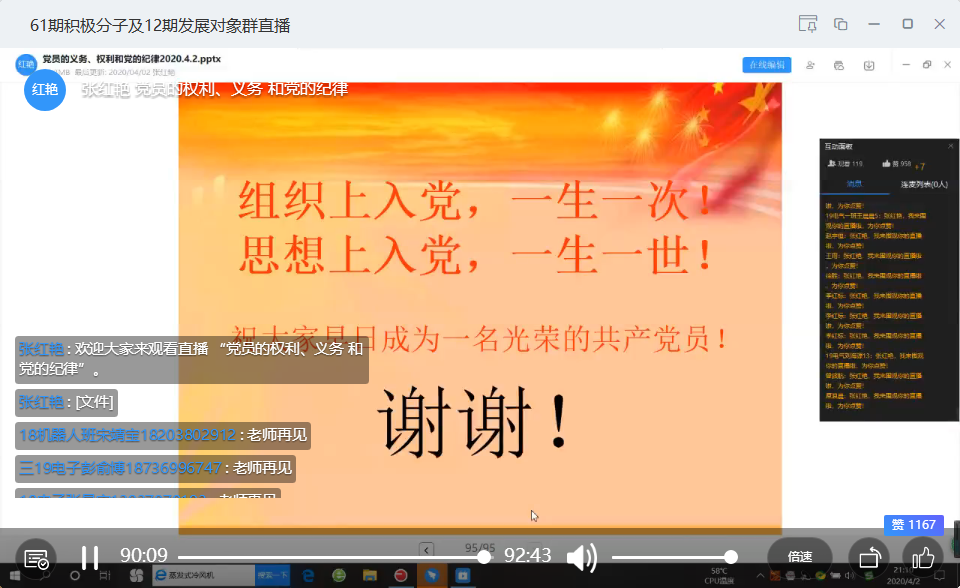Open the 倍速 playback speed menu
960x588 pixels.
[x=800, y=557]
